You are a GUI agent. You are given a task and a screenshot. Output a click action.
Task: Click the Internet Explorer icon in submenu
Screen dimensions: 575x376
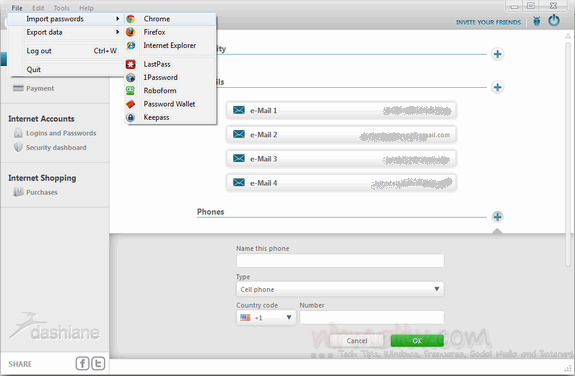click(131, 45)
